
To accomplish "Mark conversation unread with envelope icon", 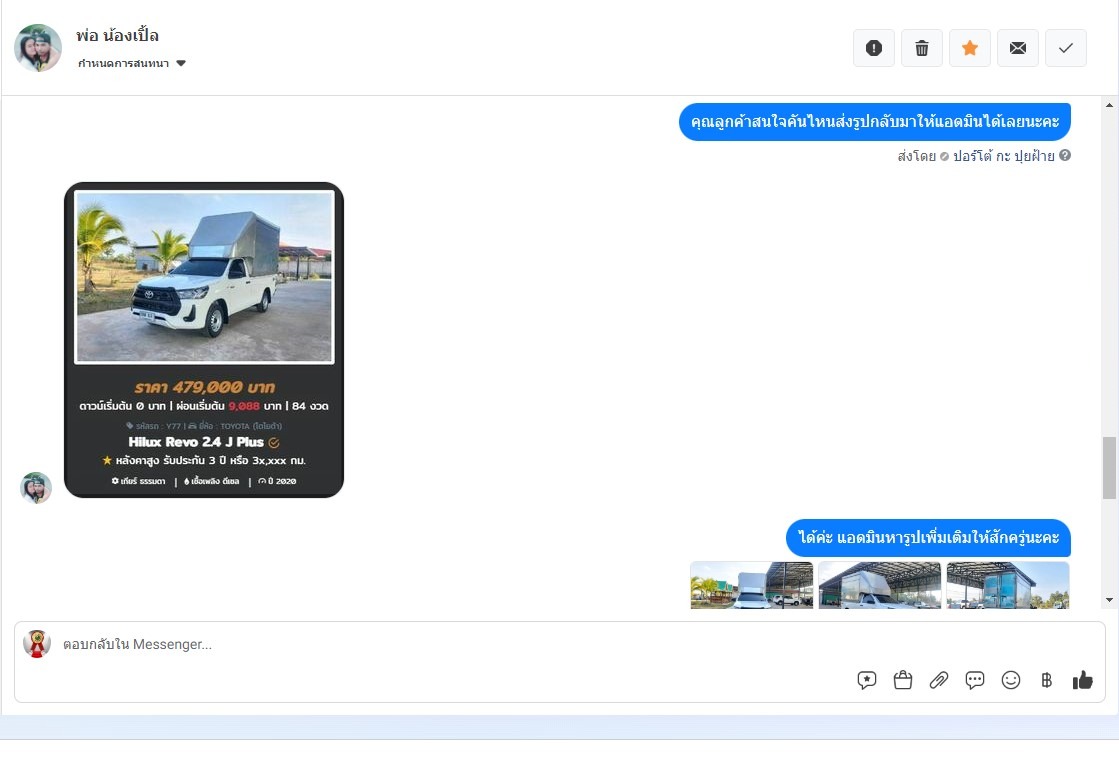I will pyautogui.click(x=1018, y=48).
